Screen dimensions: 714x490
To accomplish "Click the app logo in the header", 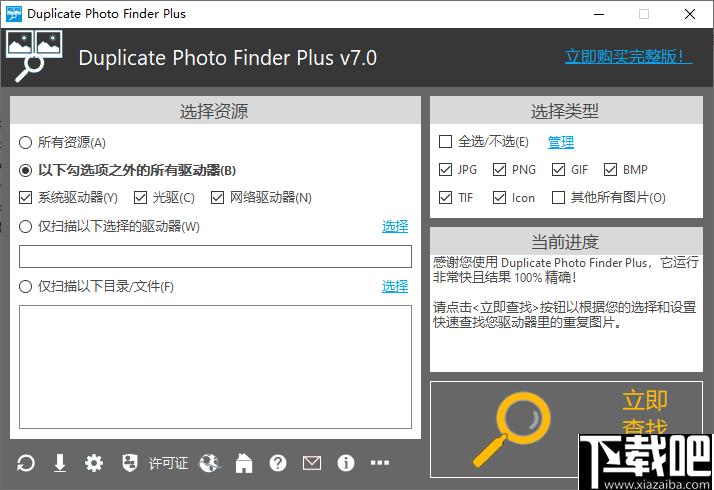I will 34,56.
